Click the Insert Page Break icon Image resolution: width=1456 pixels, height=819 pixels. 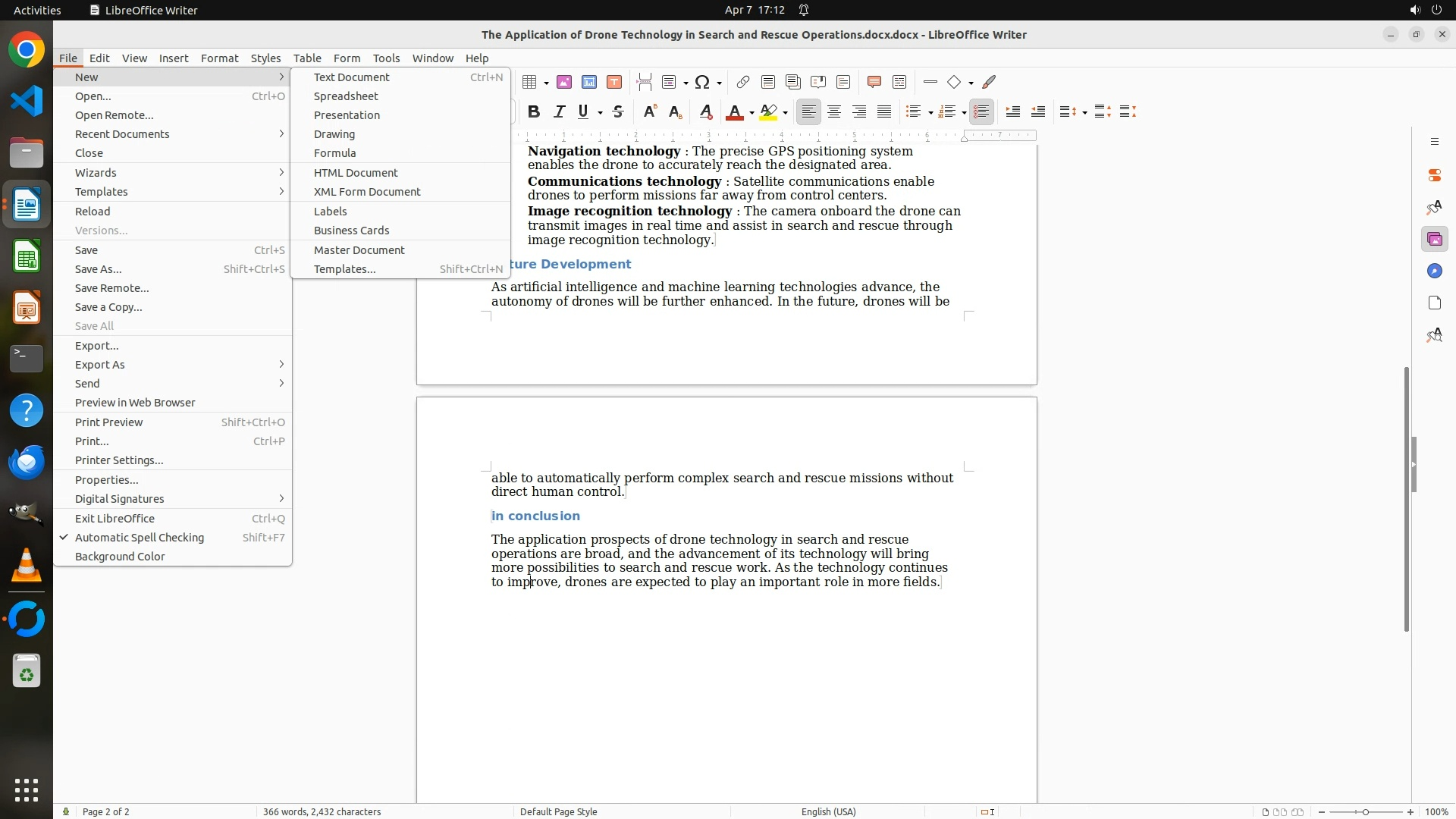(x=644, y=82)
